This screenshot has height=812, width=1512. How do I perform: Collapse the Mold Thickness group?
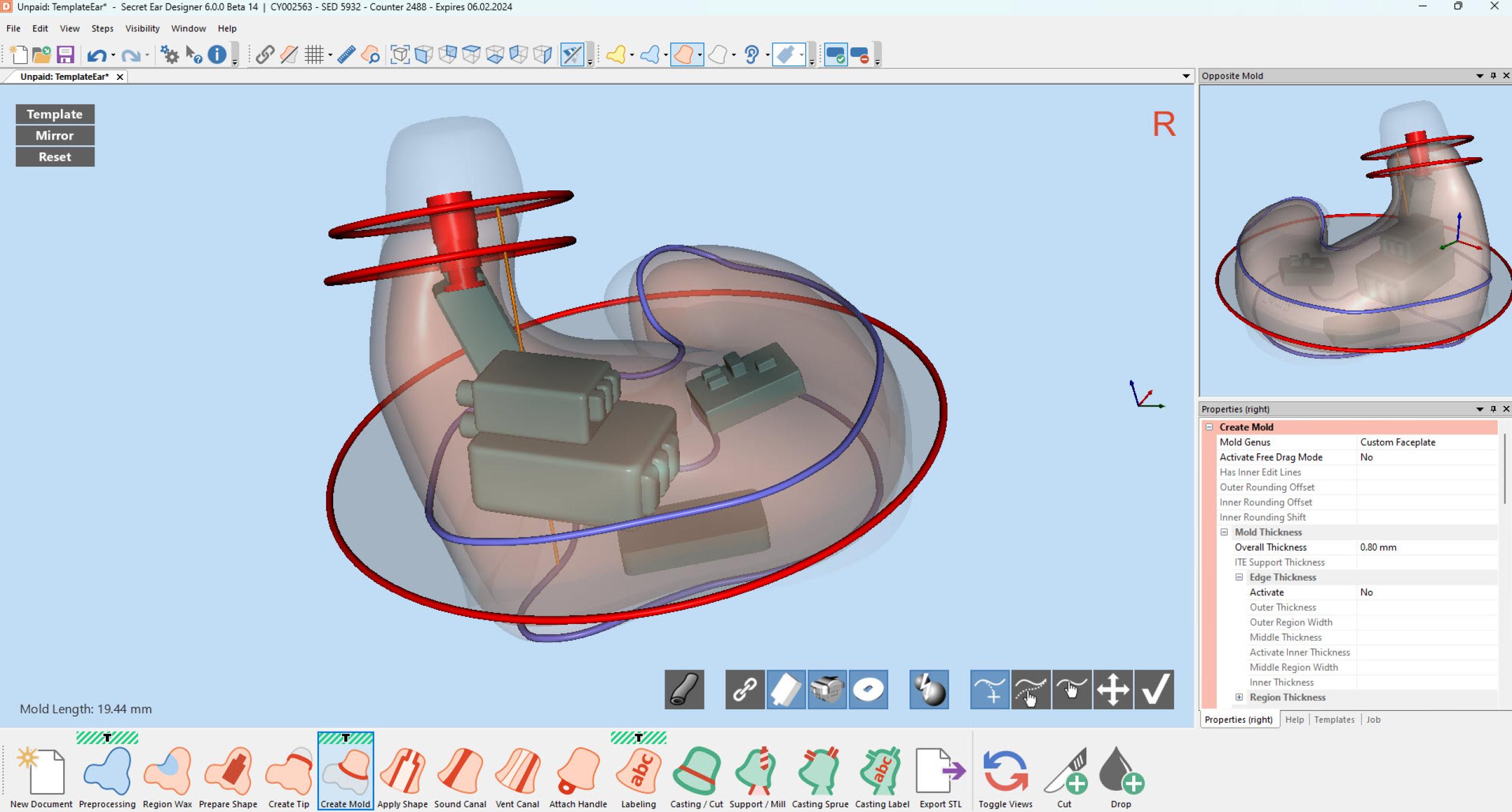[x=1224, y=532]
